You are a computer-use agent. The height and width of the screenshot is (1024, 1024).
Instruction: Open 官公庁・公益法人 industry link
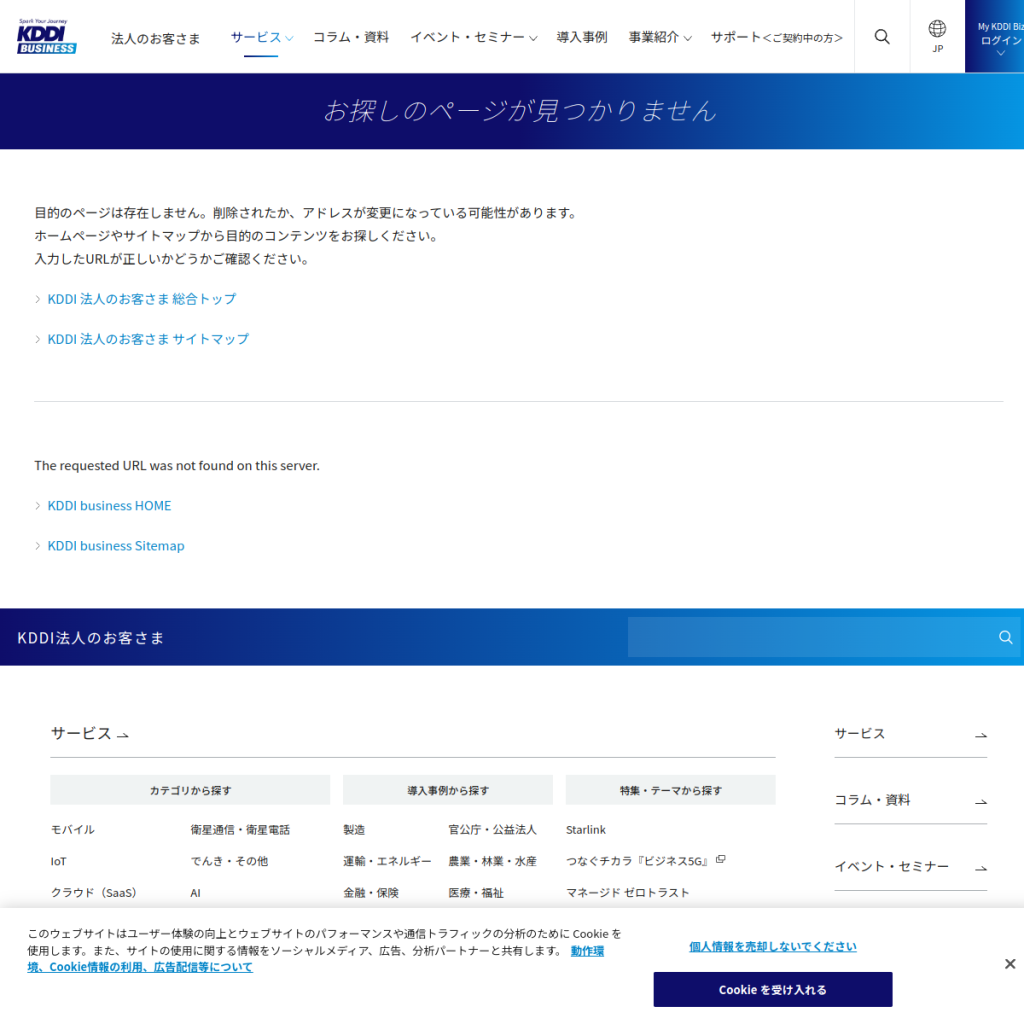[x=492, y=830]
